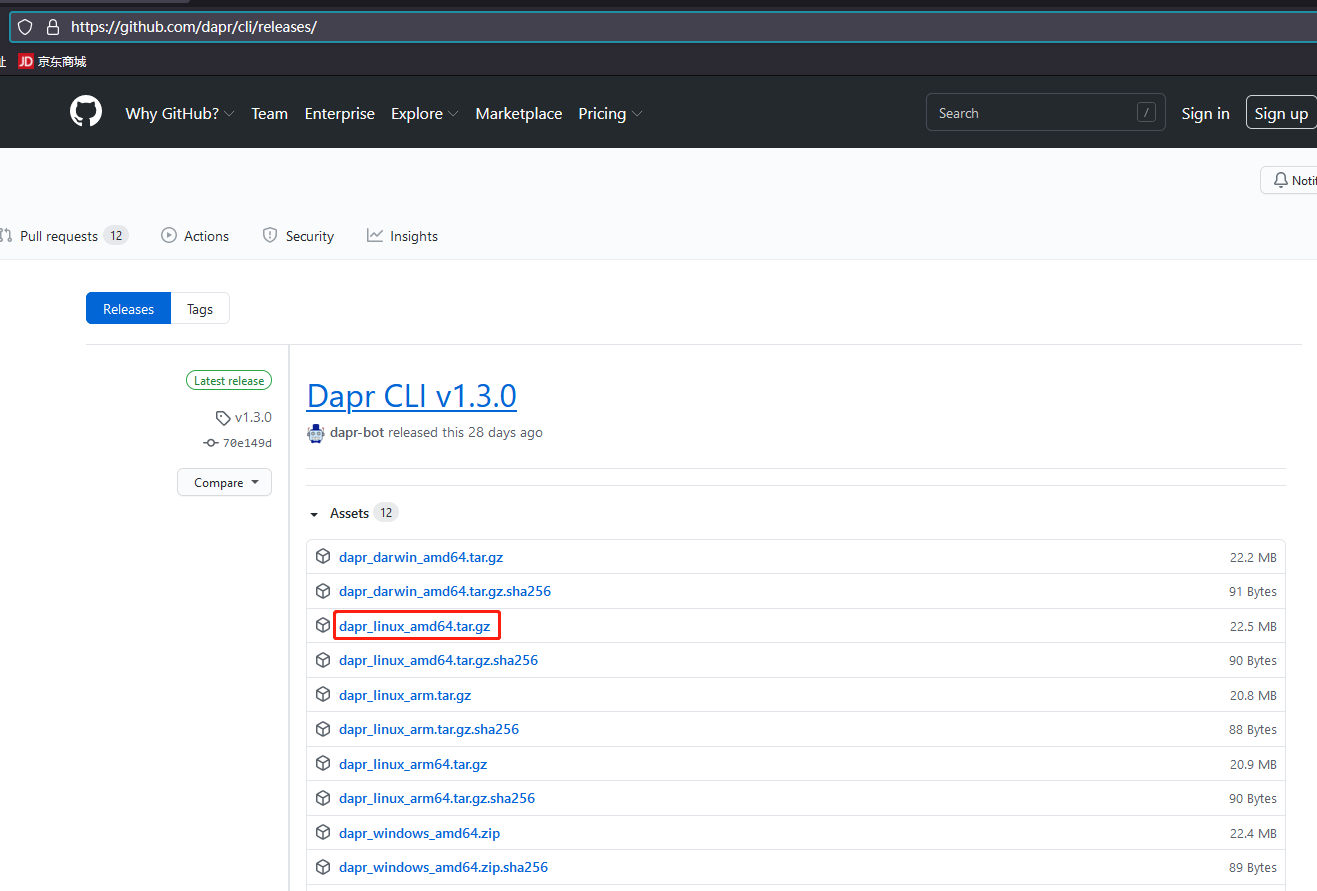Click the Latest release badge

tap(229, 381)
